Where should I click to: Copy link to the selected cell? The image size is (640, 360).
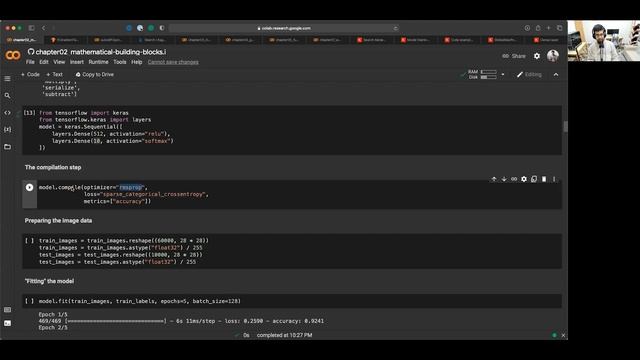click(x=514, y=179)
